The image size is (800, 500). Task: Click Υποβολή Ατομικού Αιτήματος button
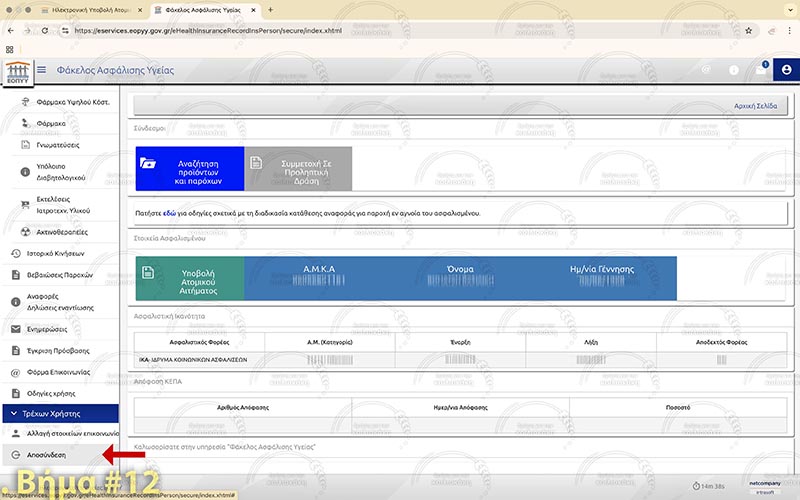pos(190,278)
